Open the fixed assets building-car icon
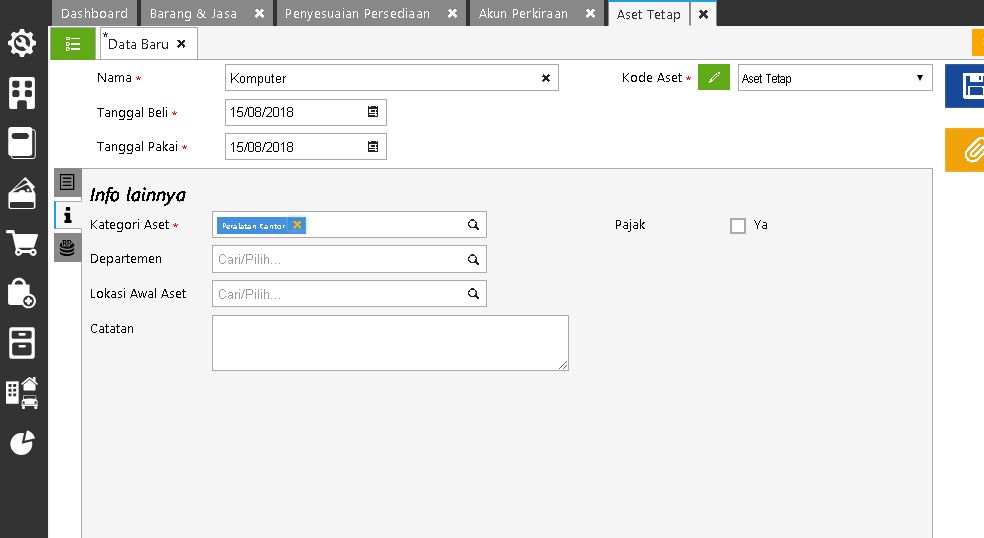The image size is (984, 538). 22,392
